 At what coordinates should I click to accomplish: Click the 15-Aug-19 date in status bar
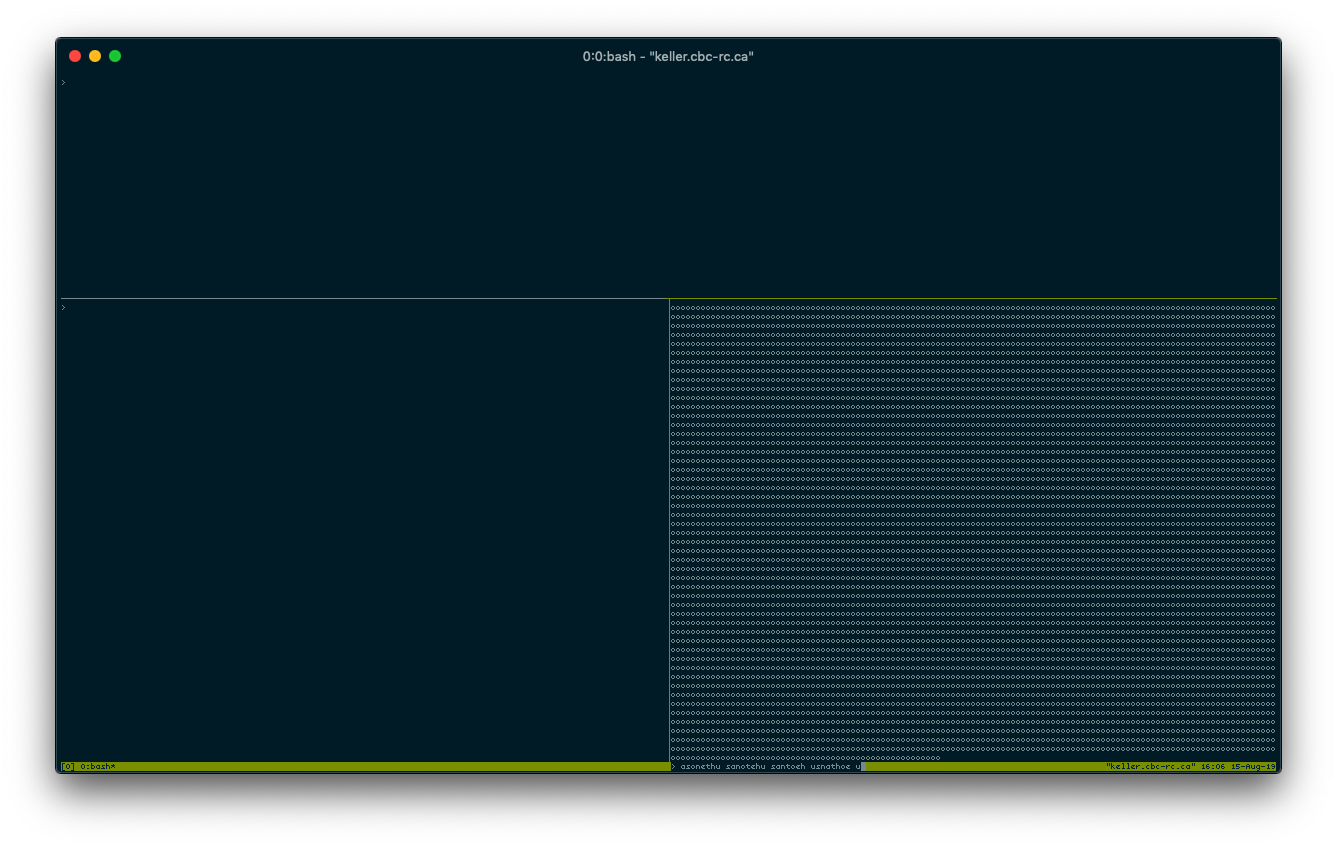pos(1254,765)
